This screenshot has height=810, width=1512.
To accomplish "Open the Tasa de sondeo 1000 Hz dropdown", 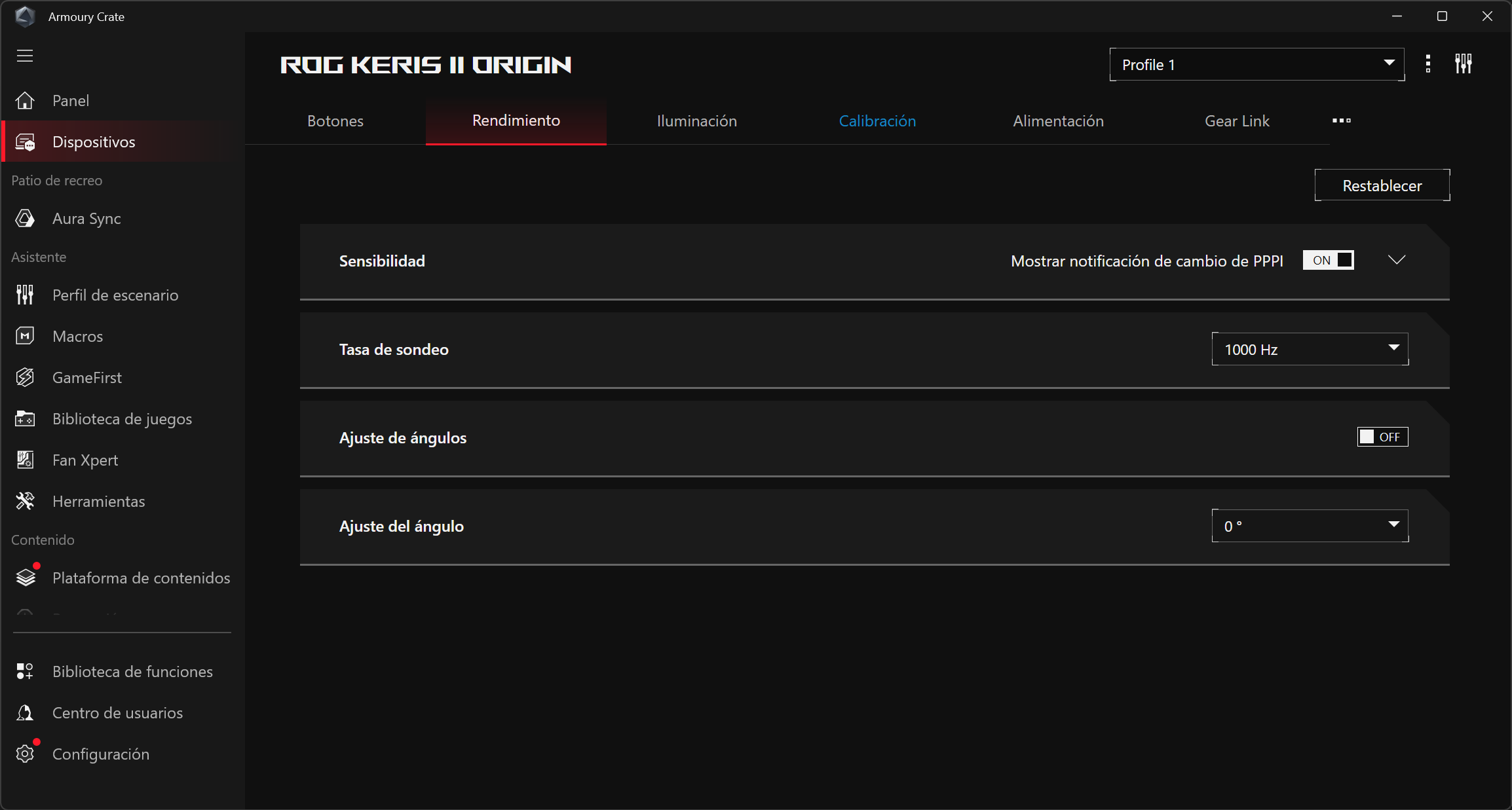I will coord(1310,349).
